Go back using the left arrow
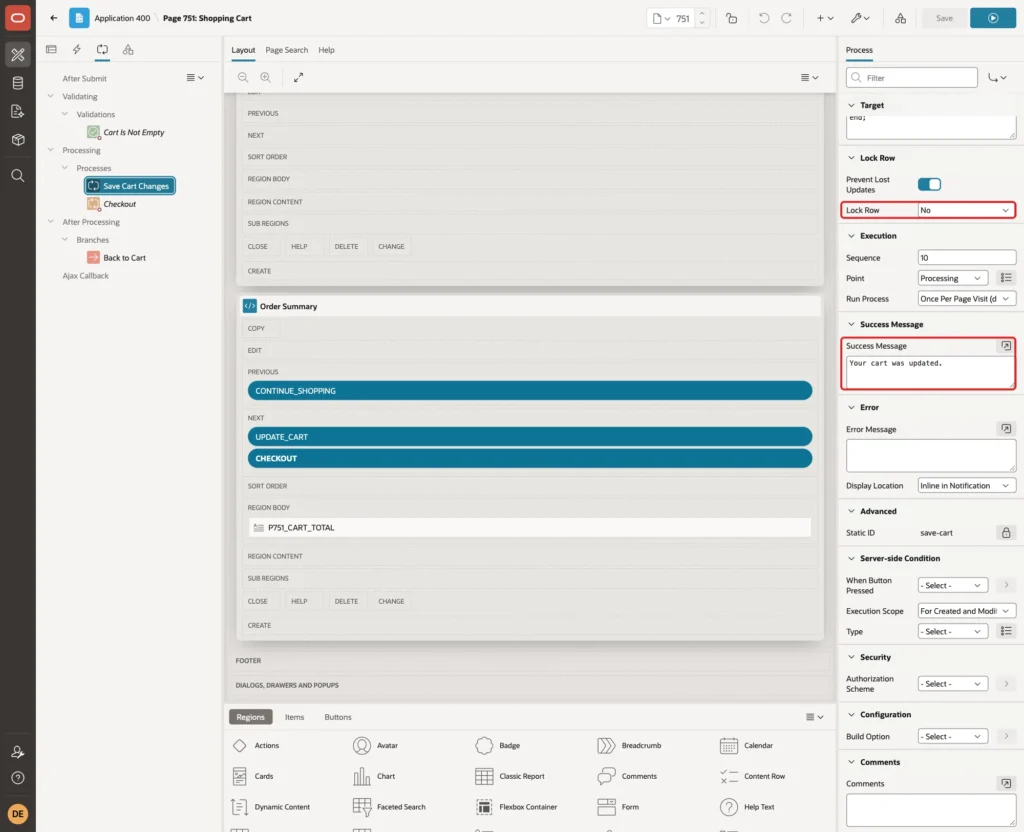Viewport: 1024px width, 832px height. pos(54,18)
